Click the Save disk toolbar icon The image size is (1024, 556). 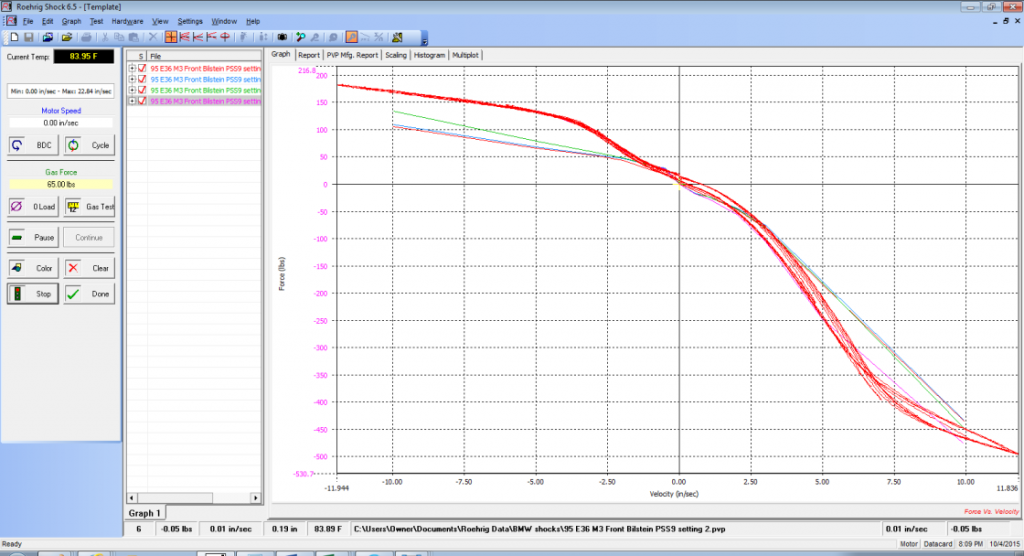tap(29, 37)
